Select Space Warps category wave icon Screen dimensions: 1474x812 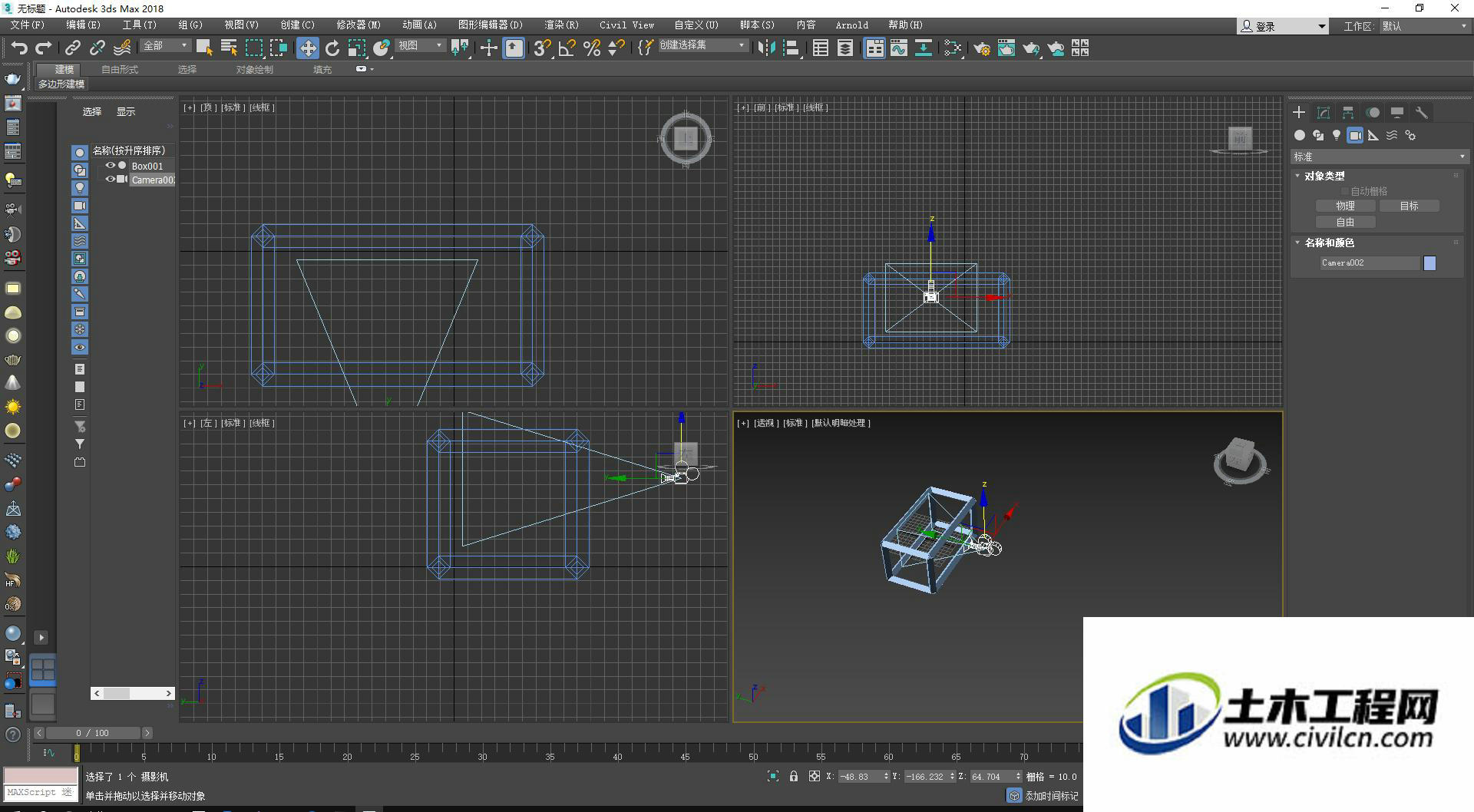[1392, 135]
